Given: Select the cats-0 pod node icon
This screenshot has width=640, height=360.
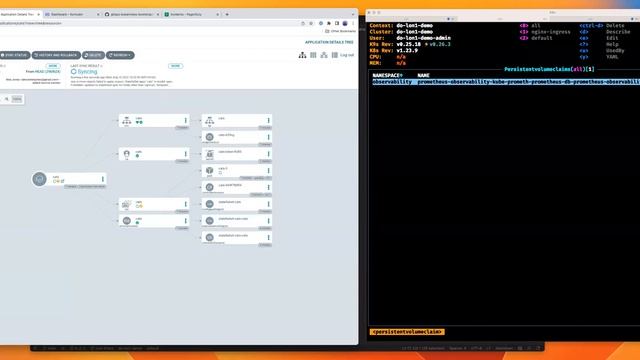Looking at the screenshot, I should pos(209,170).
